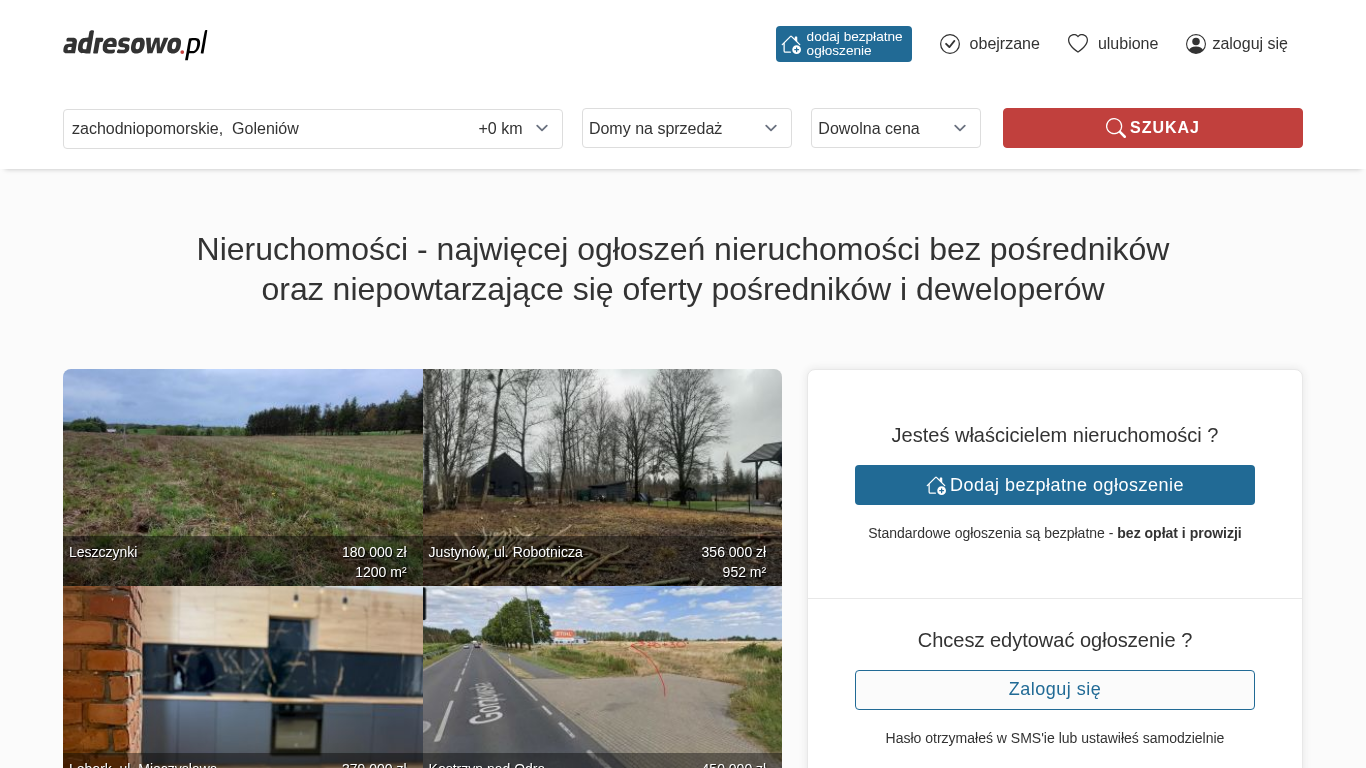This screenshot has height=768, width=1366.
Task: Open the Leszczynki field listing photo
Action: (242, 460)
